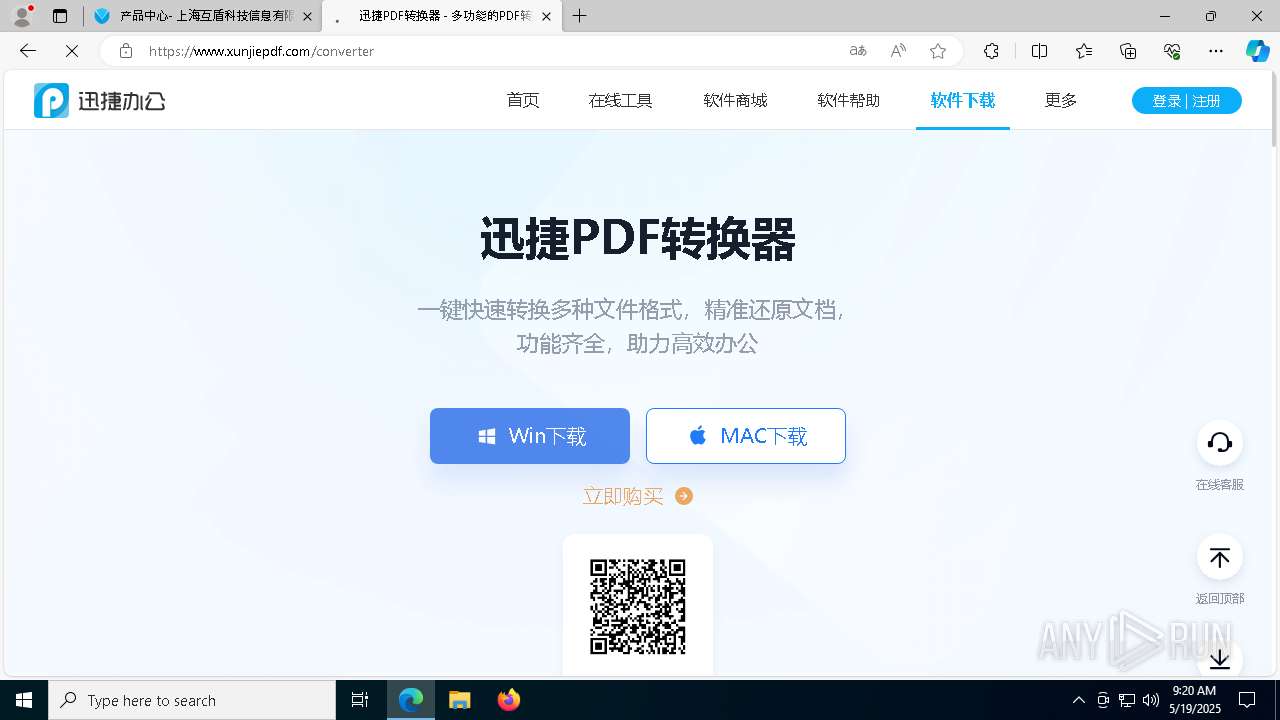The height and width of the screenshot is (720, 1280).
Task: Click the download arrow floating icon
Action: (1220, 658)
